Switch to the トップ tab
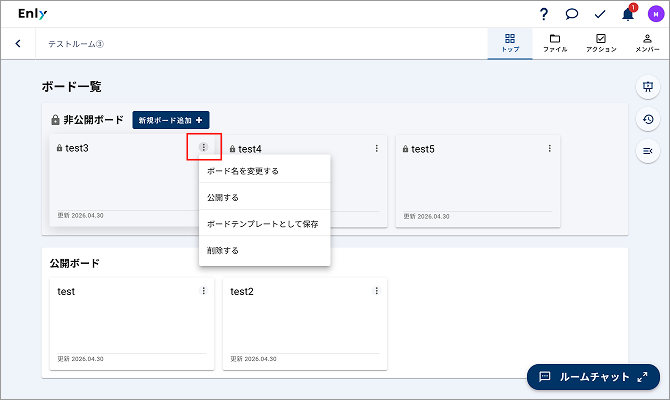The height and width of the screenshot is (400, 670). point(510,43)
